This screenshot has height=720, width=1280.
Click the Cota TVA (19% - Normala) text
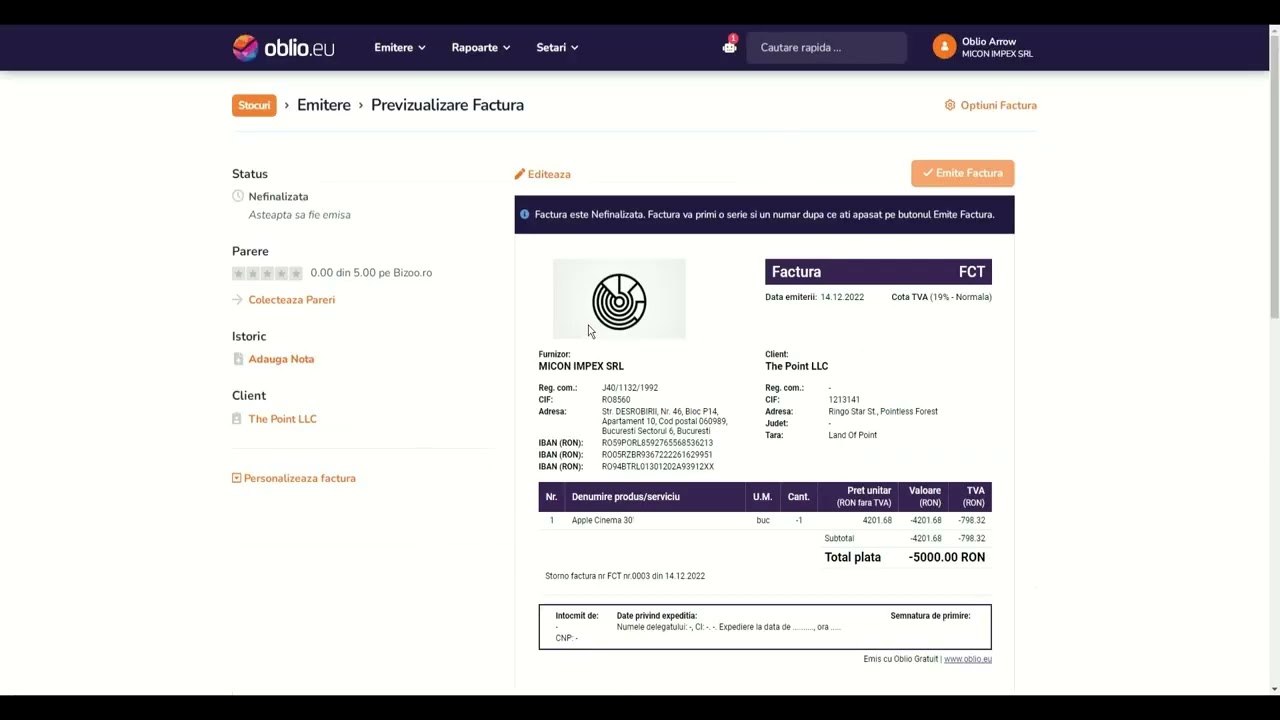pyautogui.click(x=941, y=297)
